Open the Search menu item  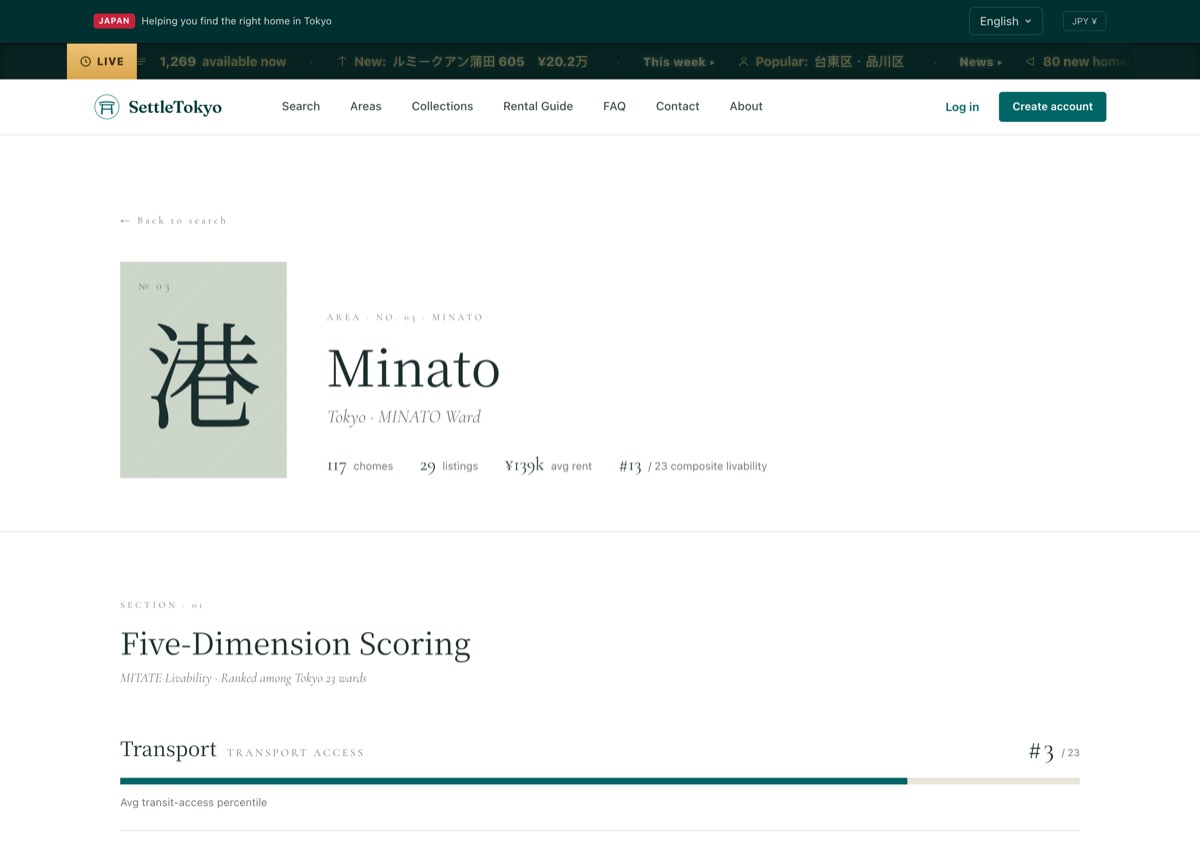[301, 106]
